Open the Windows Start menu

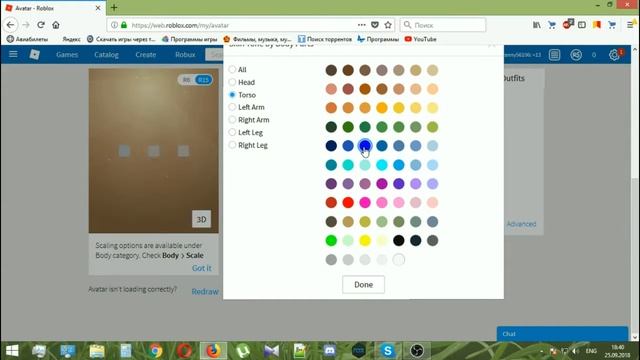12,351
